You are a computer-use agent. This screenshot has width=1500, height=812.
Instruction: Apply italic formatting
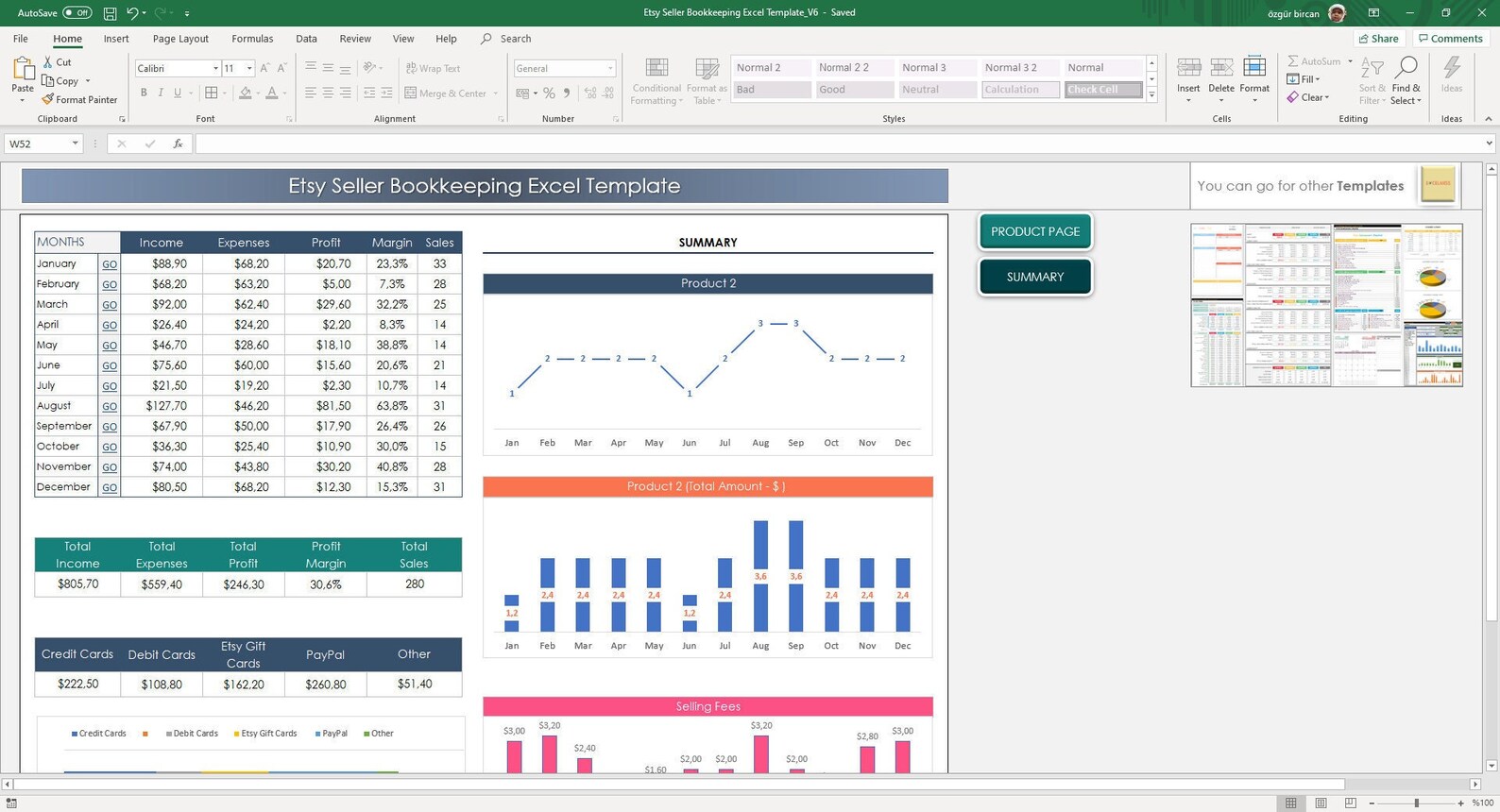click(161, 93)
